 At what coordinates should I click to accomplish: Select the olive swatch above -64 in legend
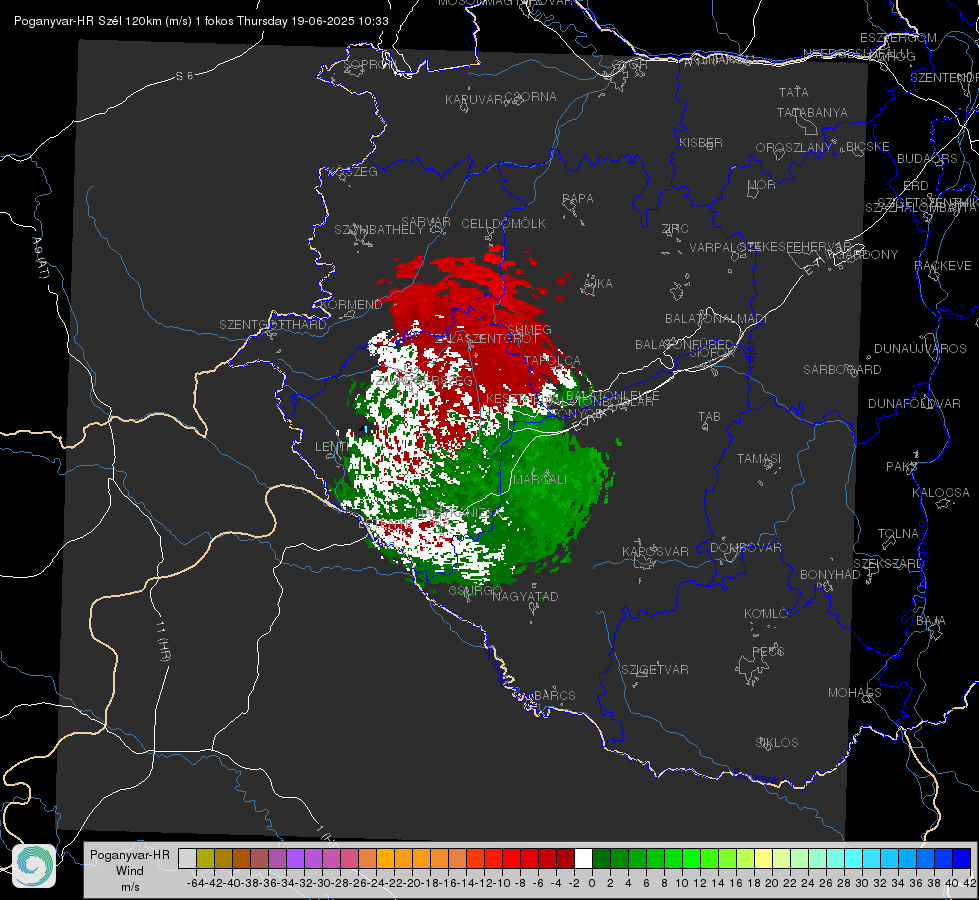tap(205, 859)
